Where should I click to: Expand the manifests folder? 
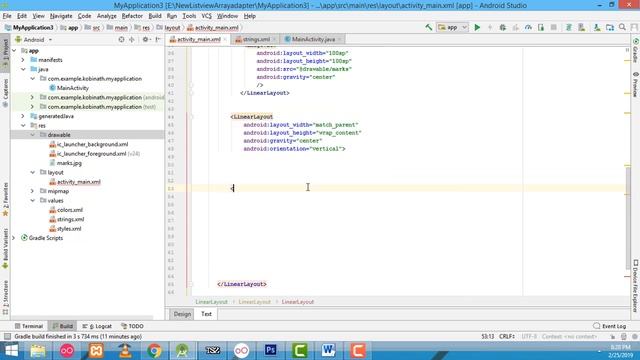tap(23, 60)
